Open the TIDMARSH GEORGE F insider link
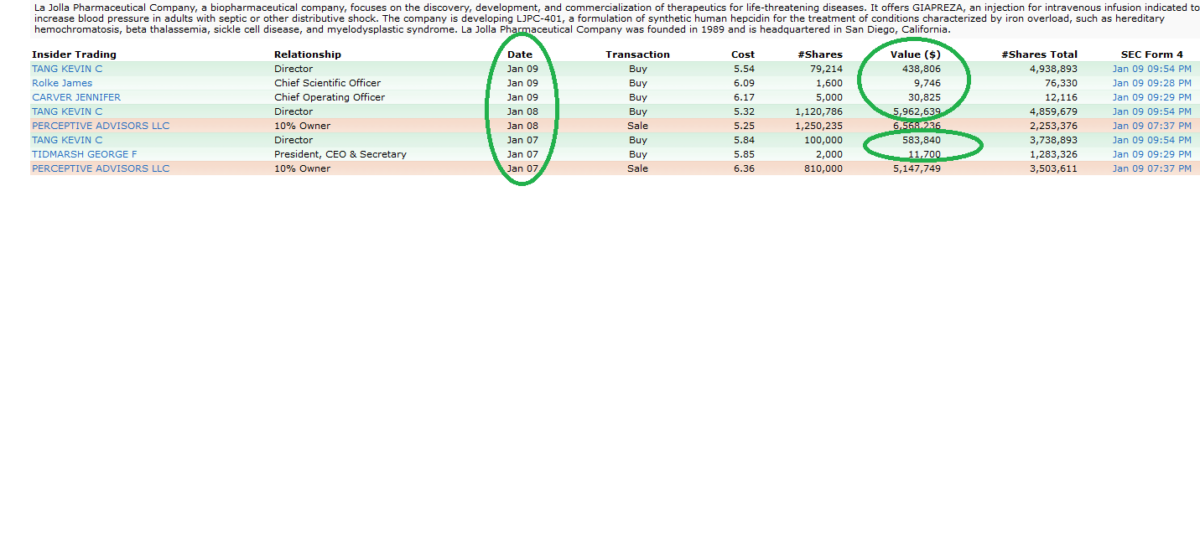The width and height of the screenshot is (1200, 543). point(83,154)
